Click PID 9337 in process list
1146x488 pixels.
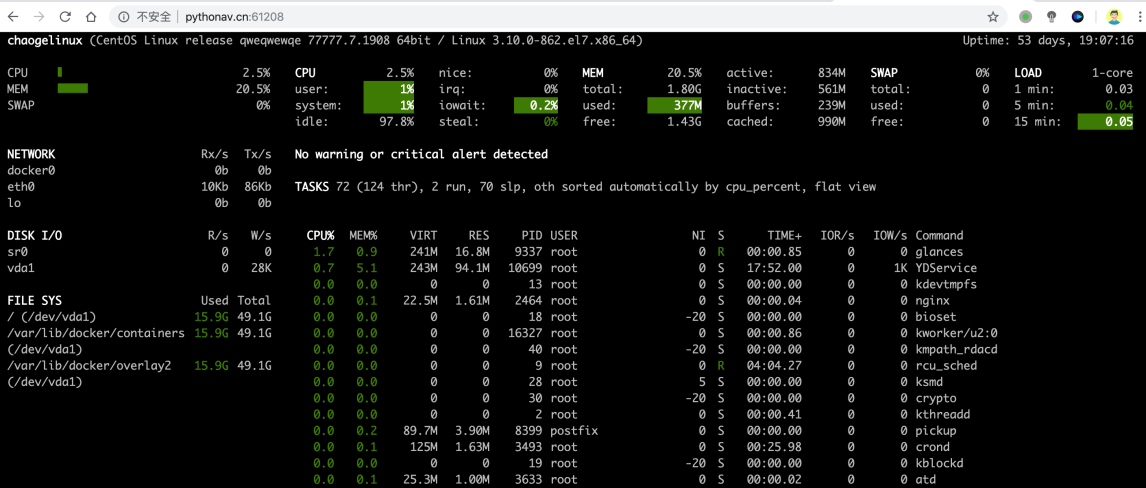(x=528, y=252)
